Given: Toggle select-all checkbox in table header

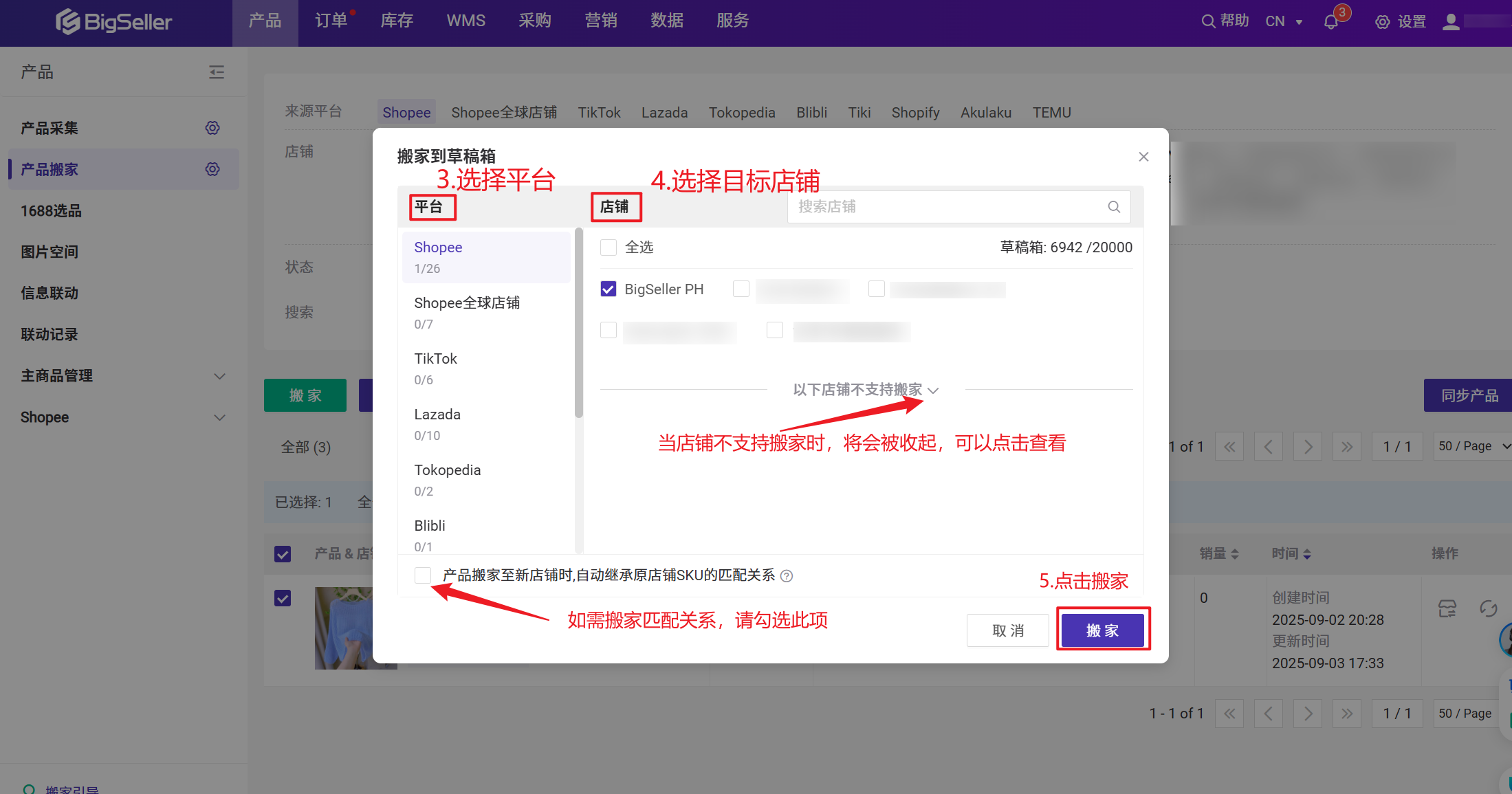Looking at the screenshot, I should click(x=283, y=554).
